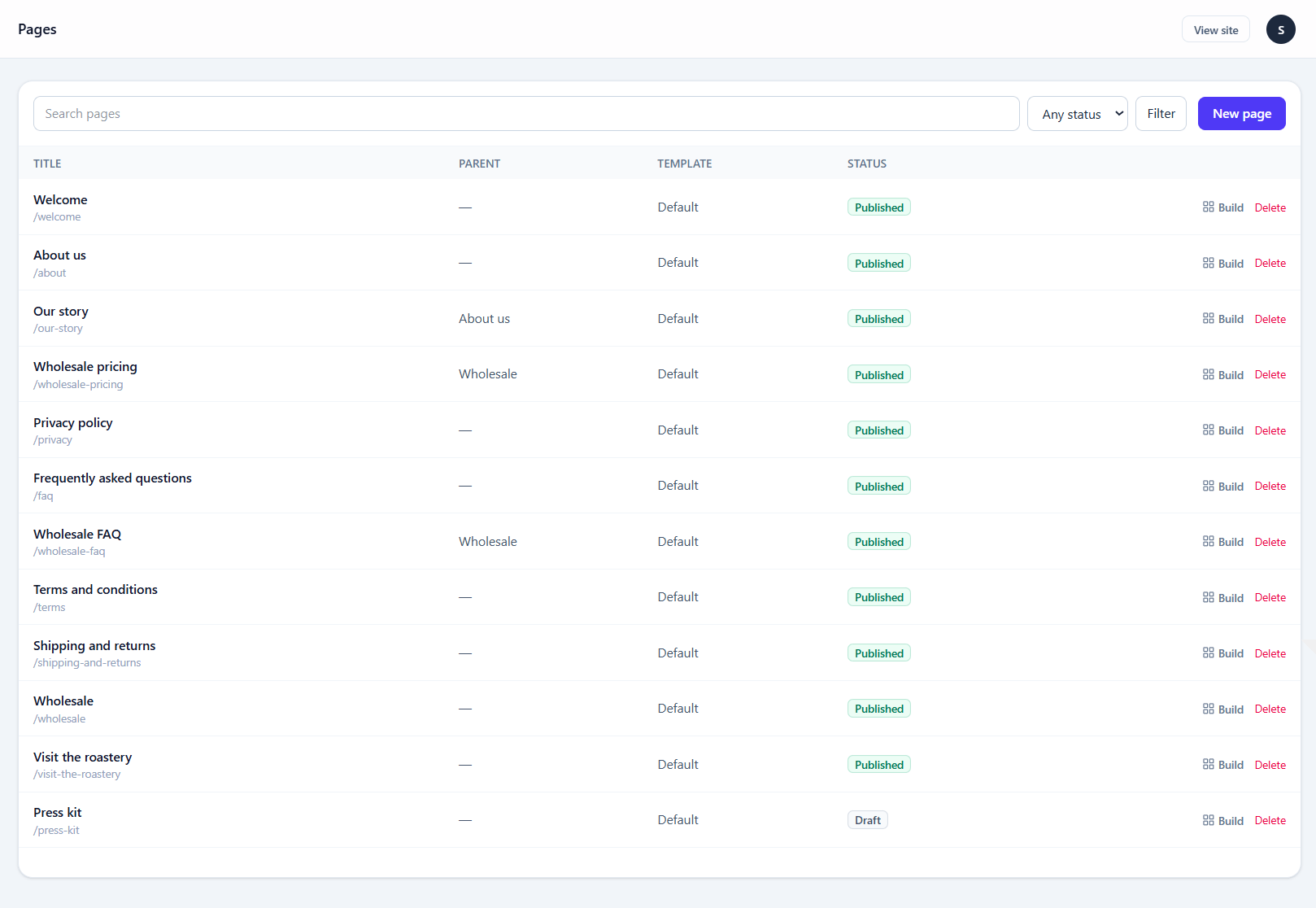Screen dimensions: 1316x908
Task: Open Build for Terms and conditions page
Action: [1222, 598]
